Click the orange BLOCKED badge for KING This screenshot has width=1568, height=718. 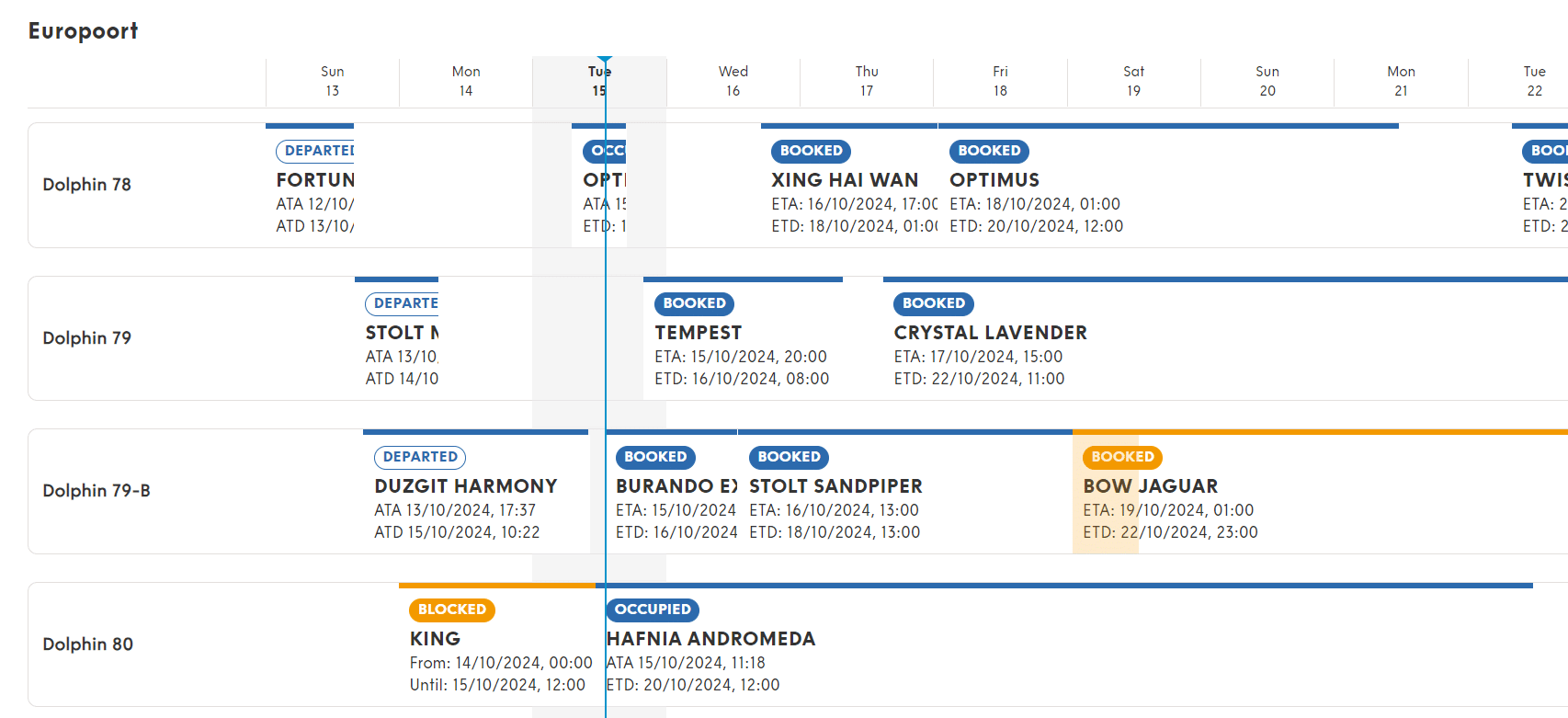(x=452, y=610)
